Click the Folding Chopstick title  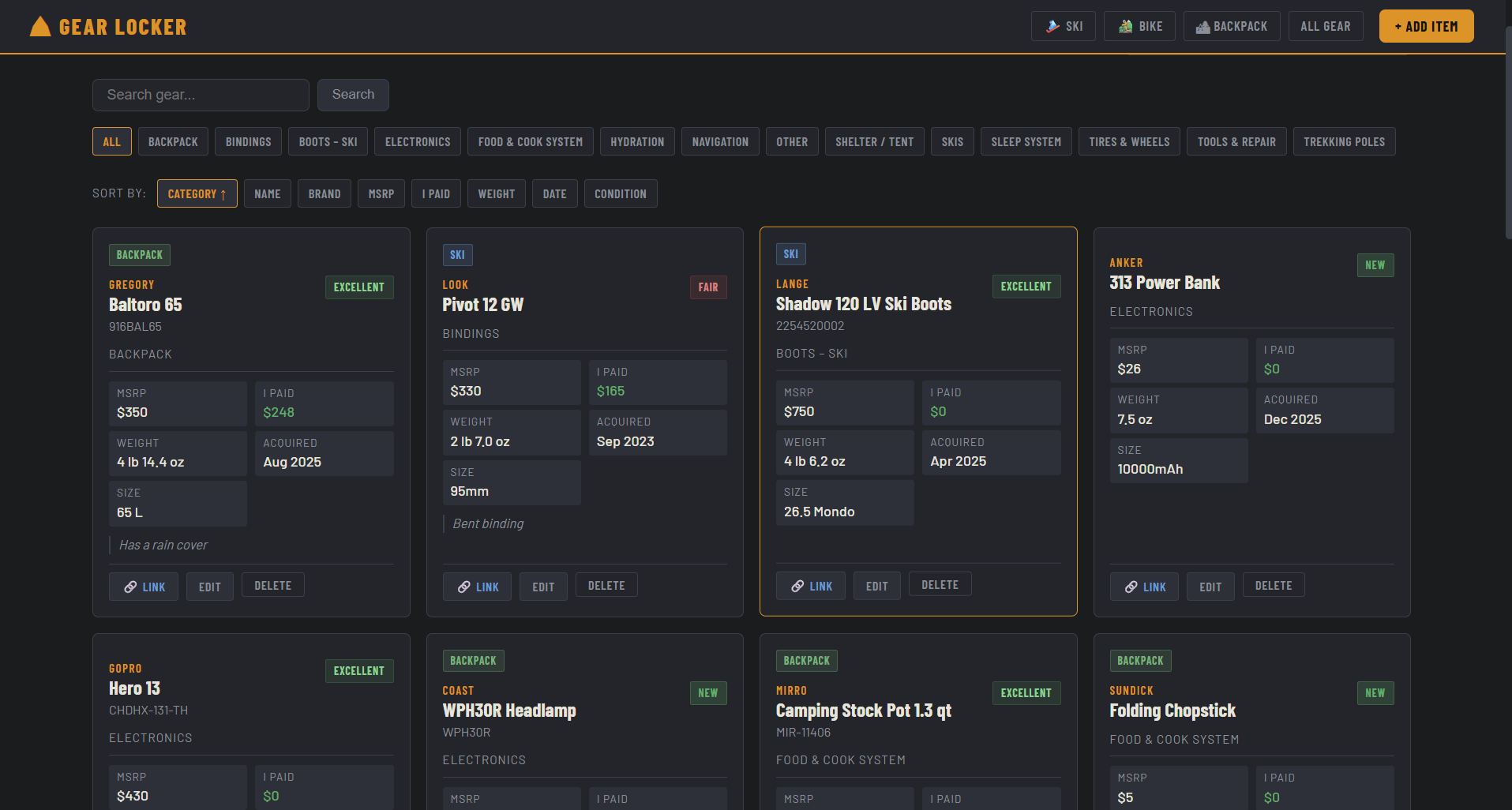(1172, 711)
